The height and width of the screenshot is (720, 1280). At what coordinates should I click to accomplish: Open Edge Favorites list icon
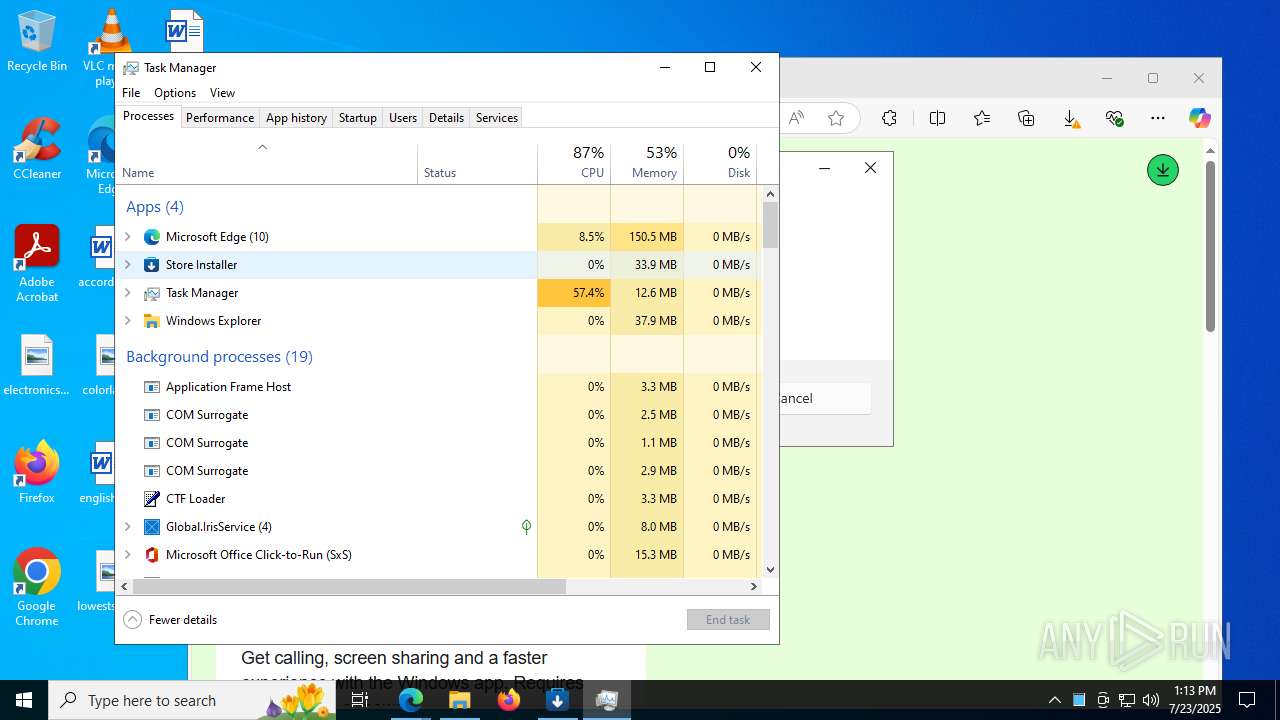(x=982, y=118)
